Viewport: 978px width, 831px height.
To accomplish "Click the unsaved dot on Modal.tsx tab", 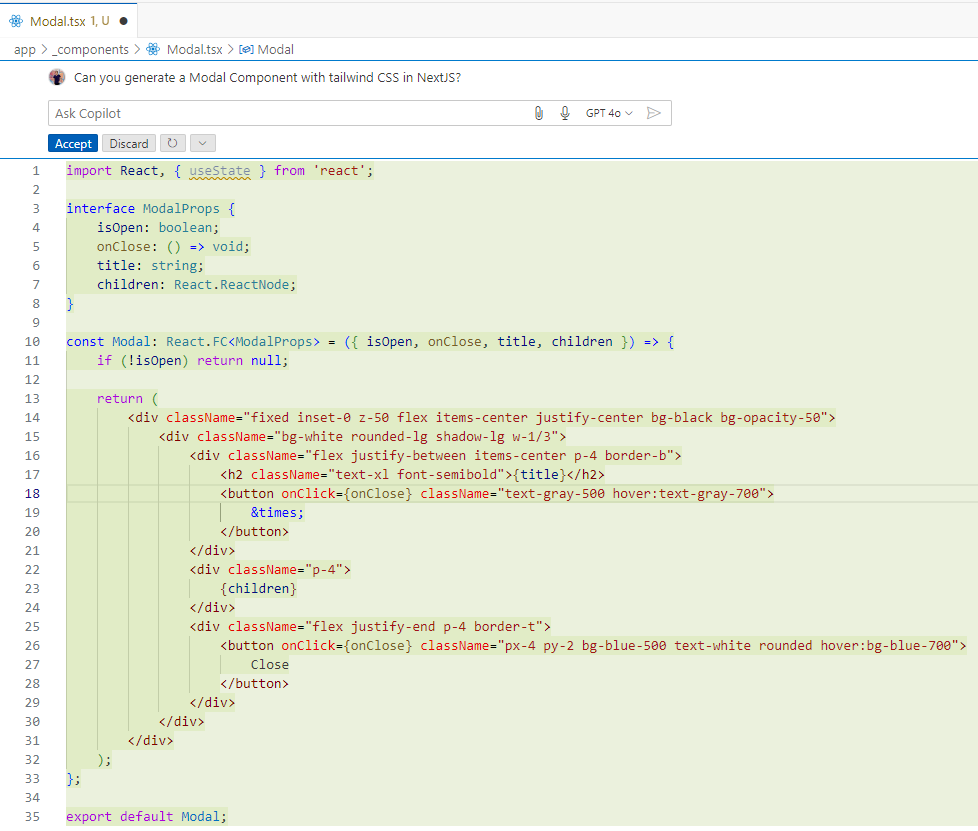I will 123,20.
